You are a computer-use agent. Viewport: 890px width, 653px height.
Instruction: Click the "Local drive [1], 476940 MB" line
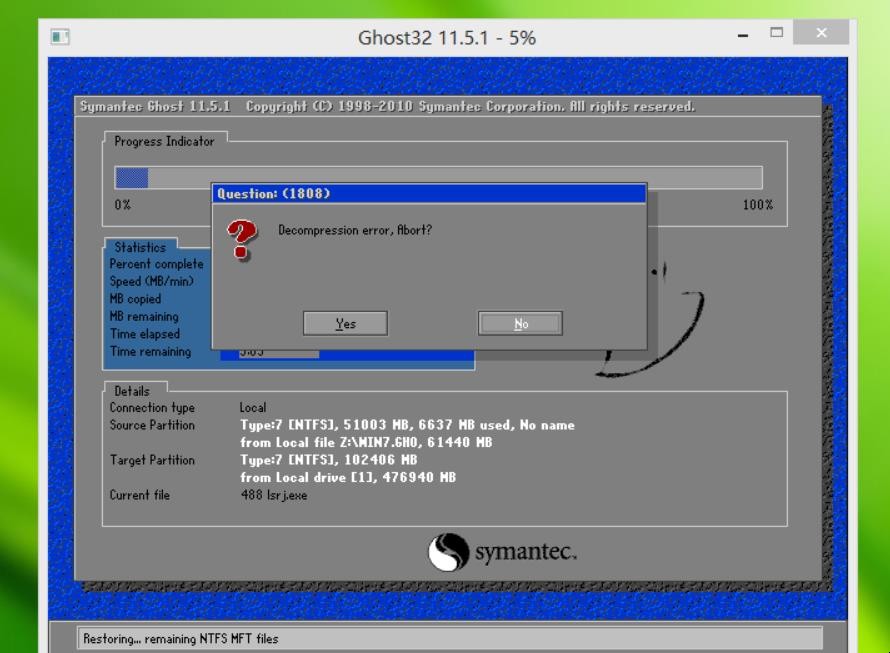click(x=348, y=478)
